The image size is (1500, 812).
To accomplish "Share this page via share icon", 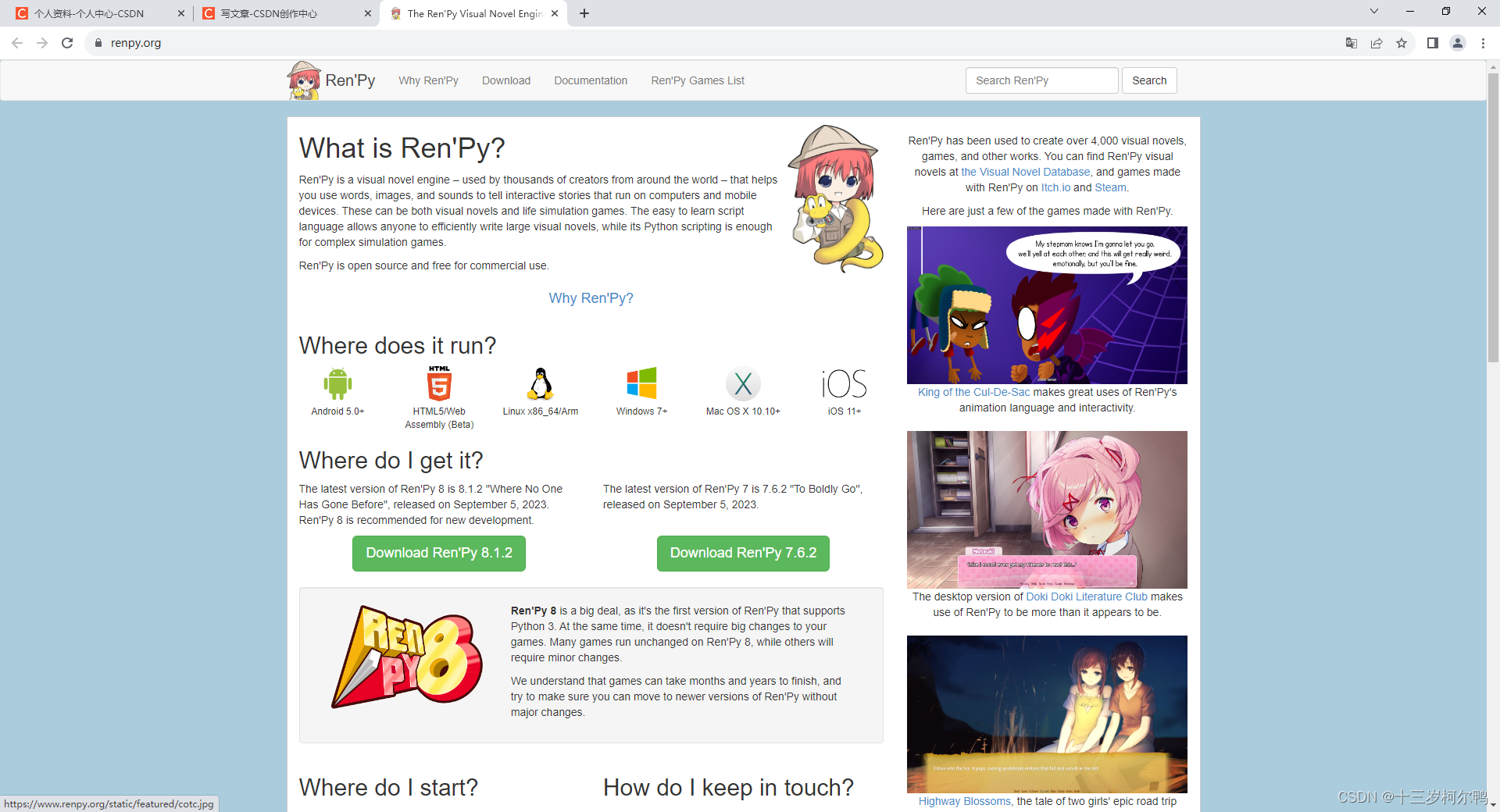I will [x=1377, y=43].
